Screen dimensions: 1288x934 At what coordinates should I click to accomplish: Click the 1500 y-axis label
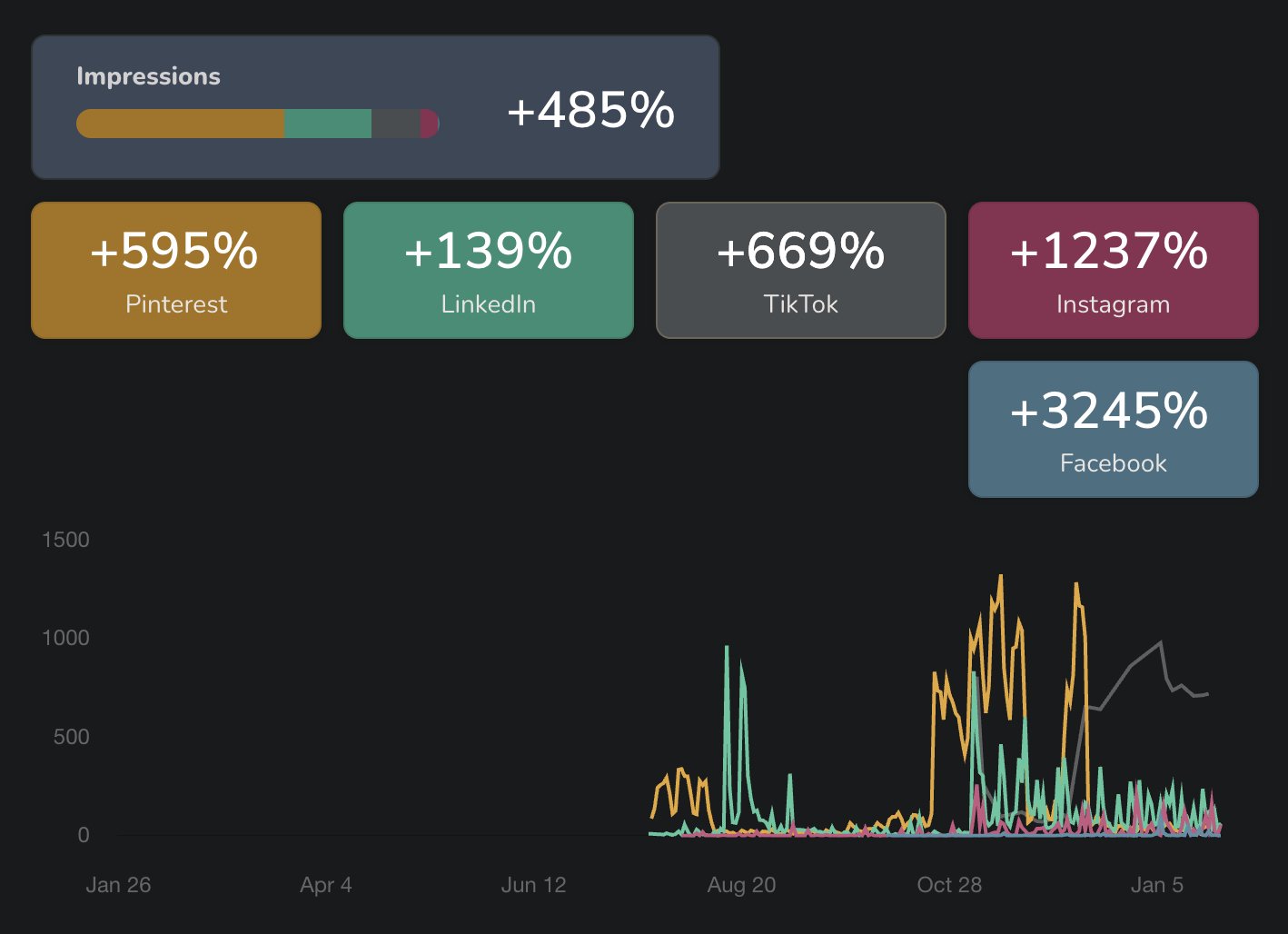click(65, 540)
